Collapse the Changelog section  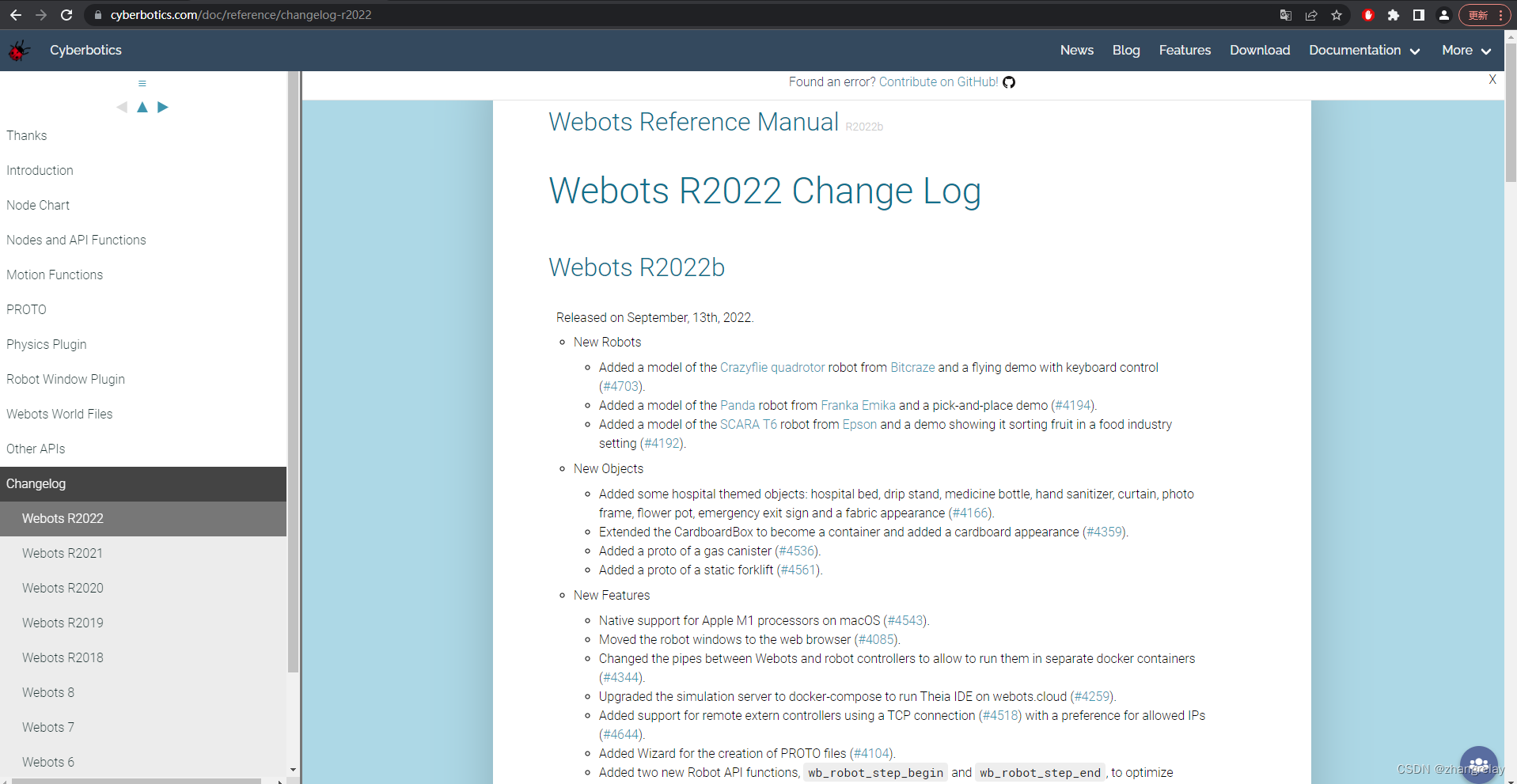pos(143,483)
